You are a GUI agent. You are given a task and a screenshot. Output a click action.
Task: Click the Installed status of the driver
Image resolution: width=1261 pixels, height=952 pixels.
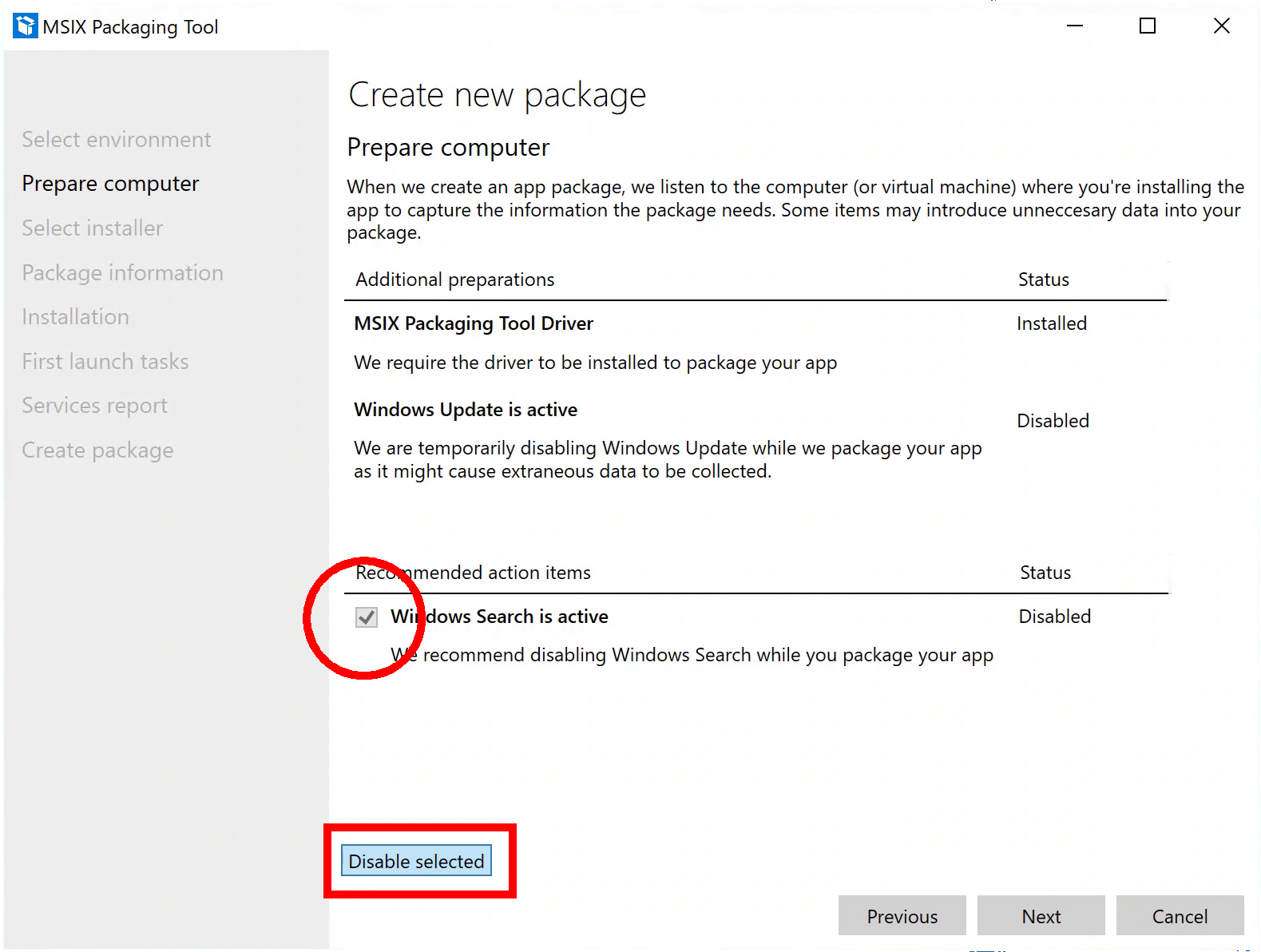[x=1051, y=323]
